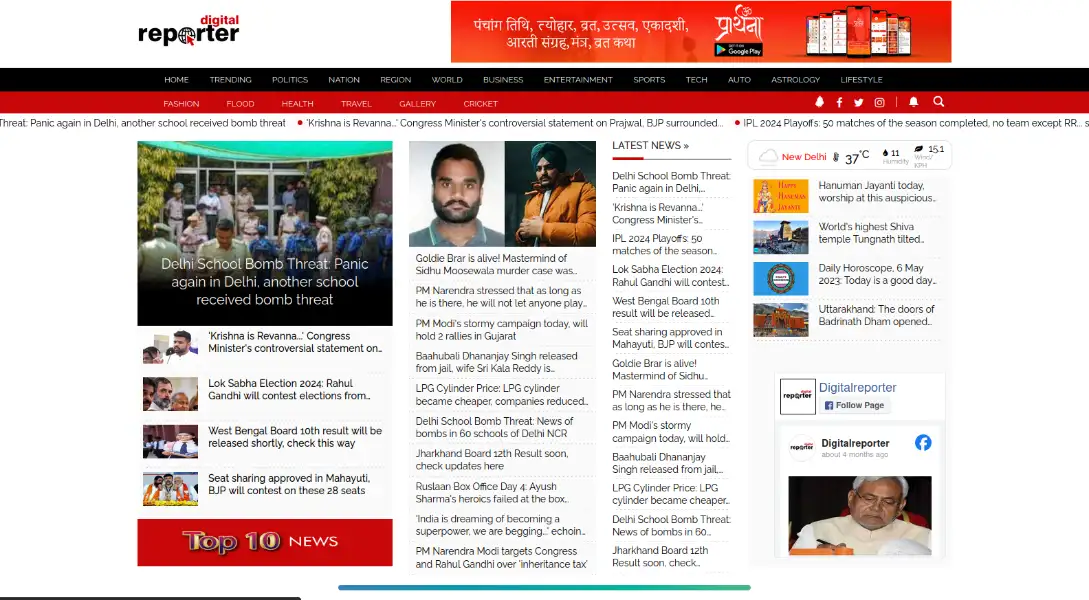Open the CRICKET item in the red menu
The image size is (1089, 600).
(x=480, y=104)
